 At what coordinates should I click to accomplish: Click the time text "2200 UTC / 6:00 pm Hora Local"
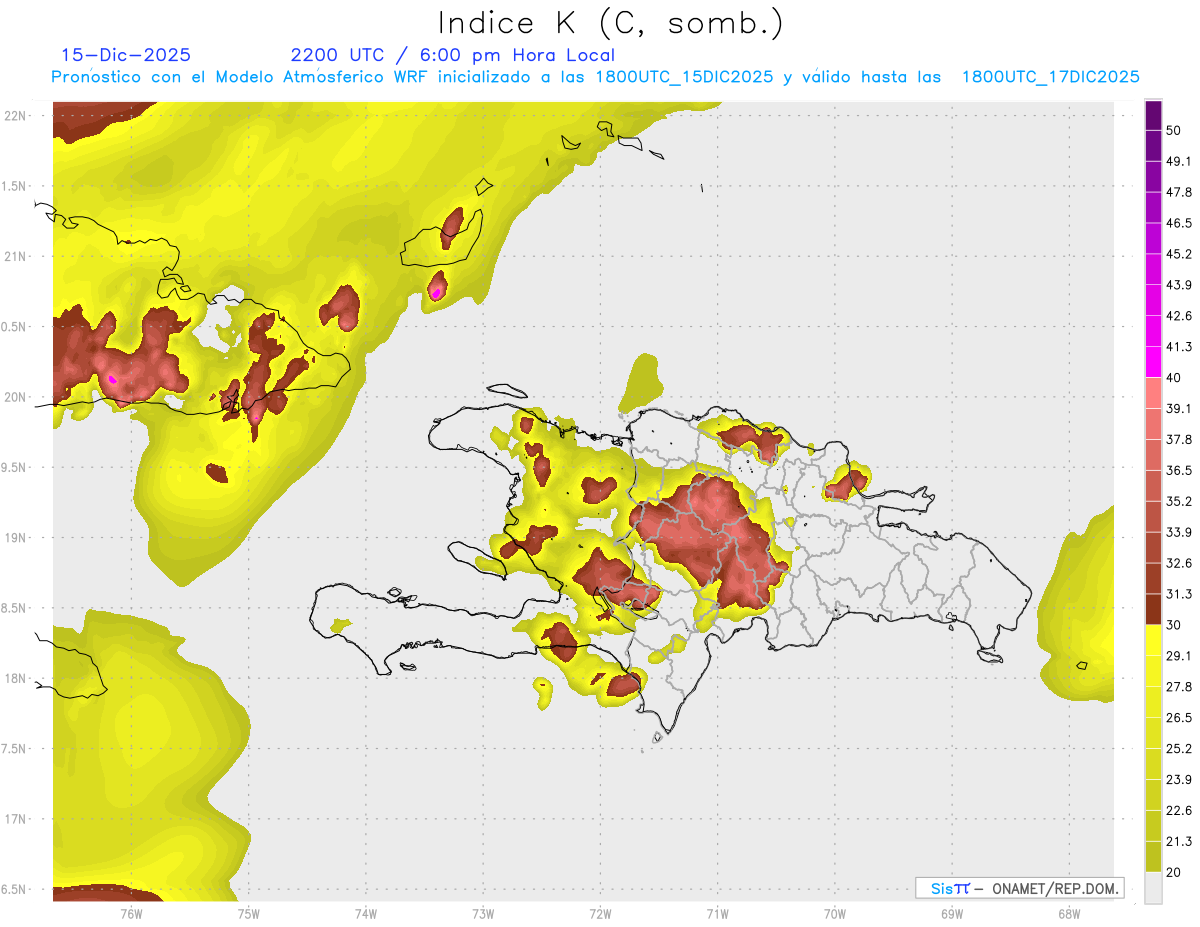[x=452, y=55]
